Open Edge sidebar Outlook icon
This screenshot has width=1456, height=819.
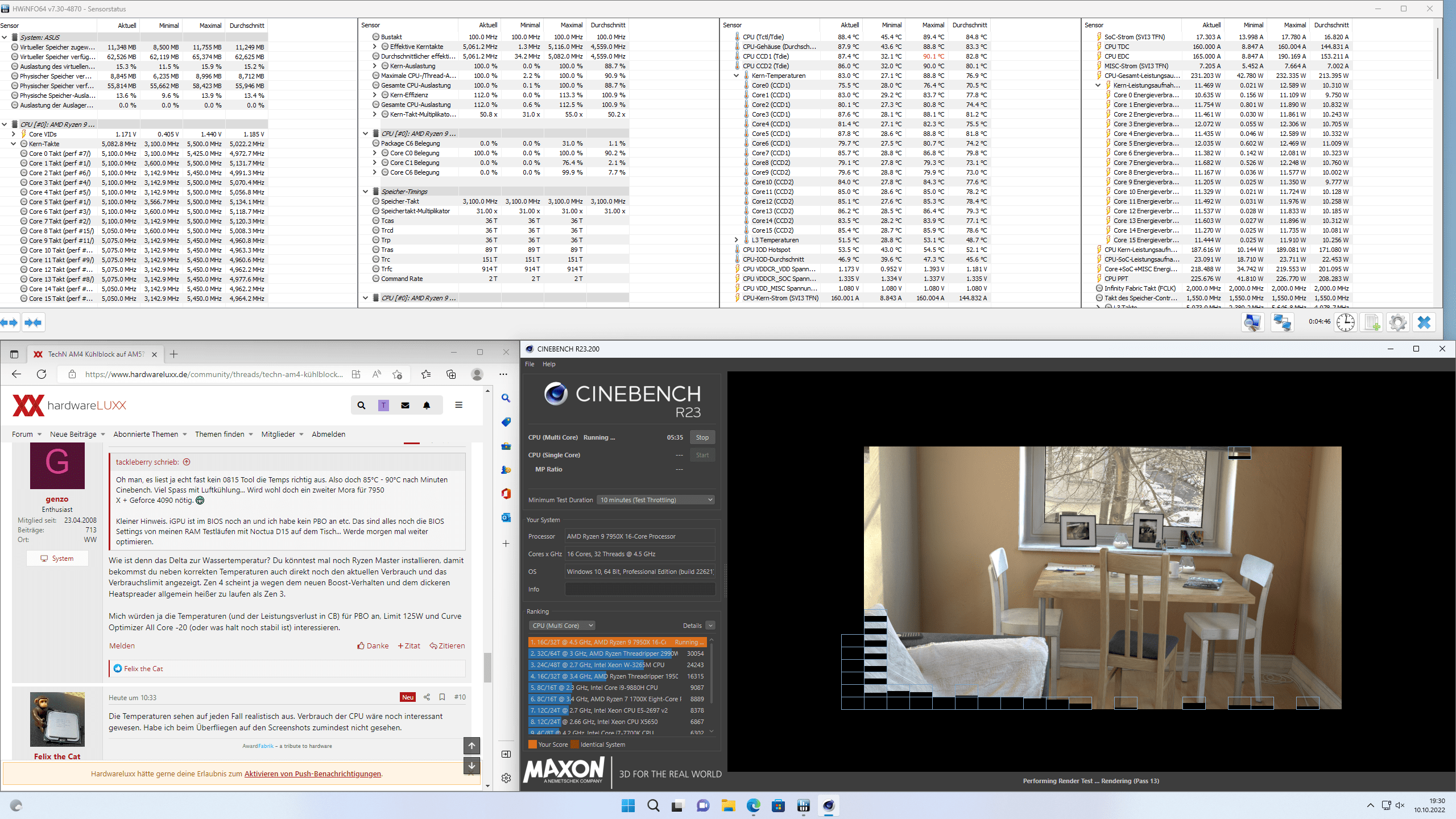pos(506,518)
